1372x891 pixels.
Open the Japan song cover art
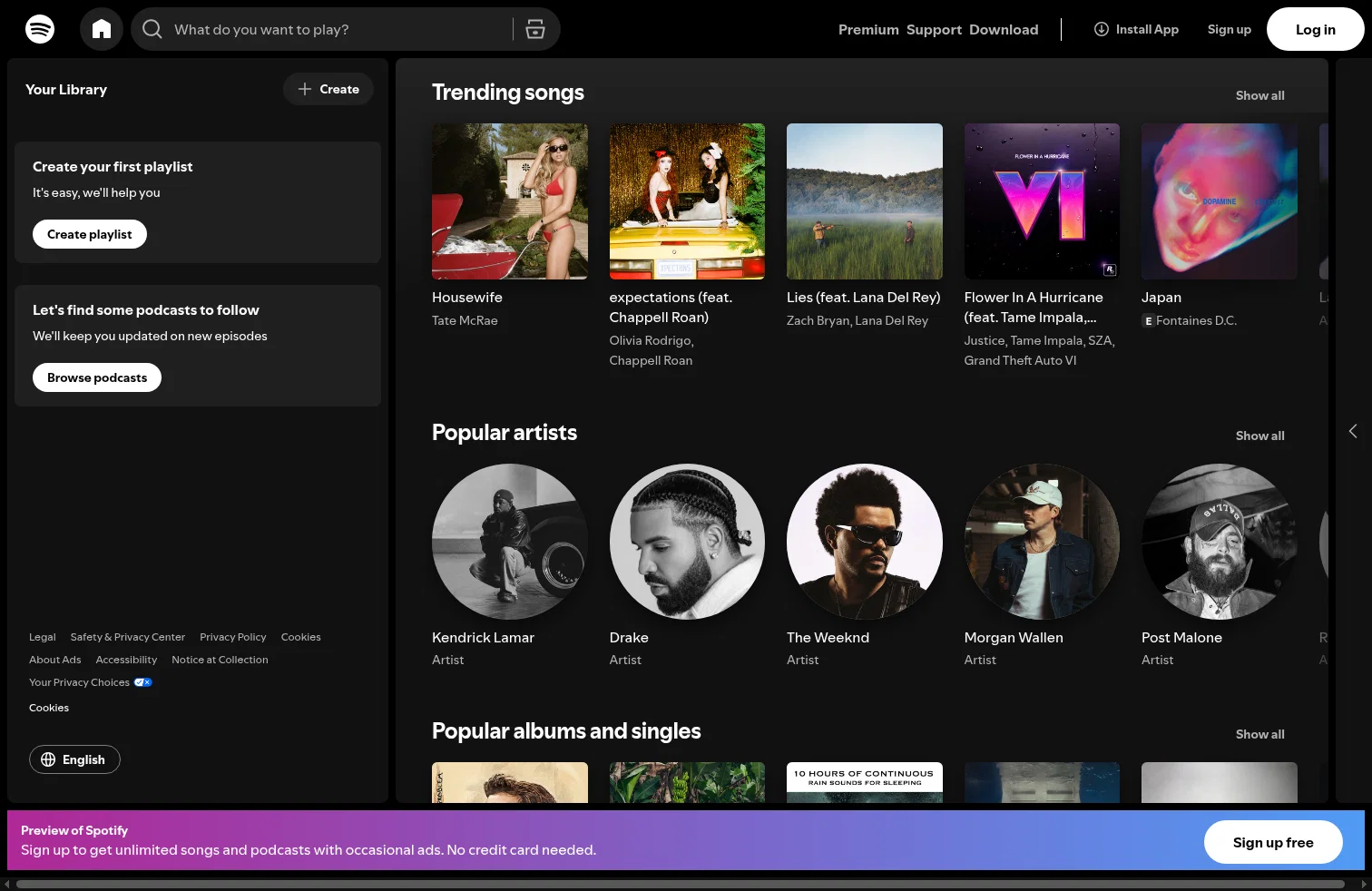(1220, 201)
